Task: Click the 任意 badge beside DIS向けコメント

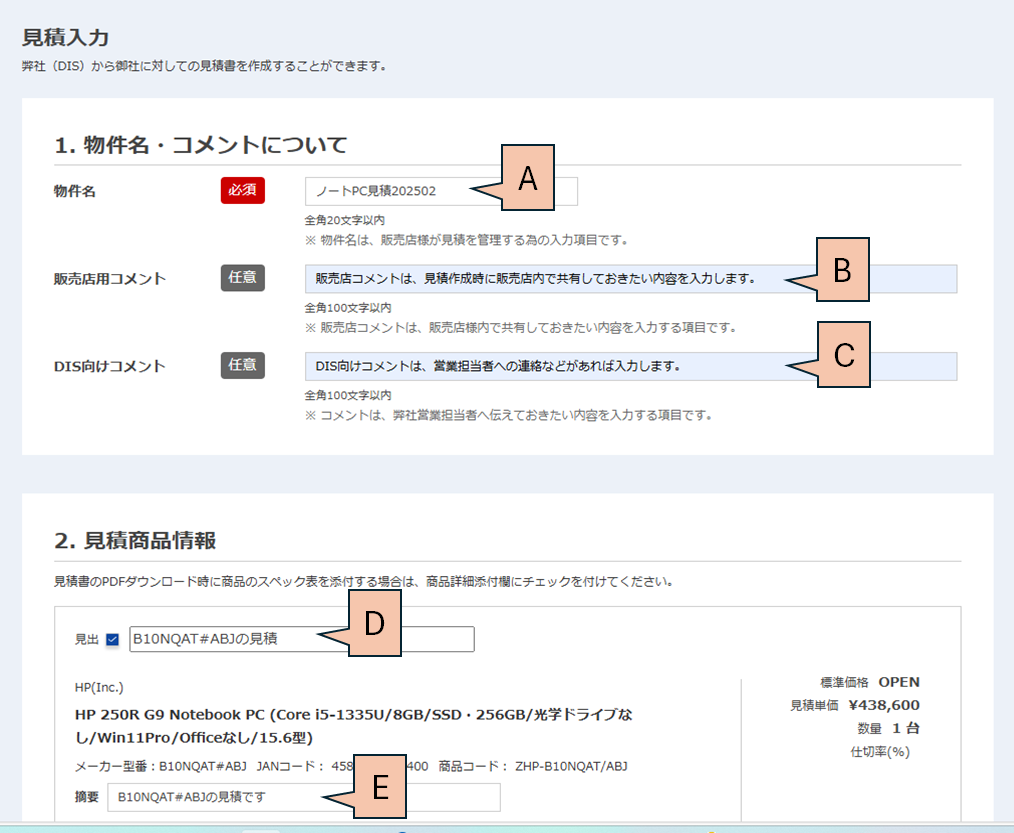Action: [x=242, y=365]
